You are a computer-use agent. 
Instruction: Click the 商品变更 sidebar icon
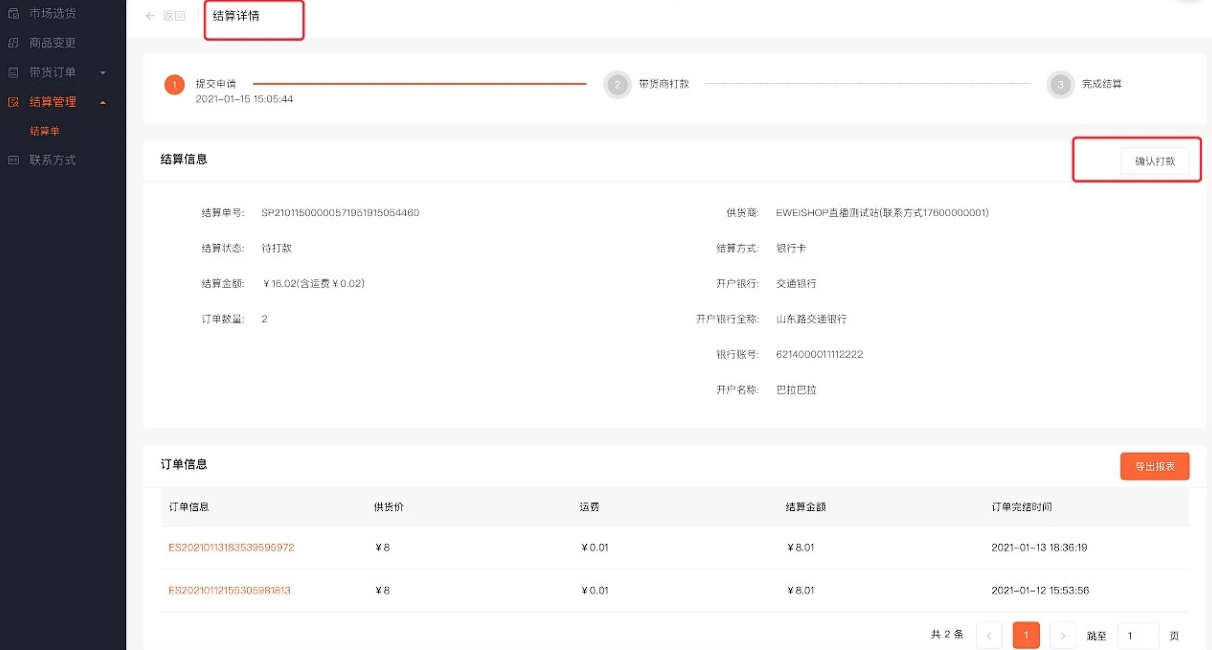point(13,43)
